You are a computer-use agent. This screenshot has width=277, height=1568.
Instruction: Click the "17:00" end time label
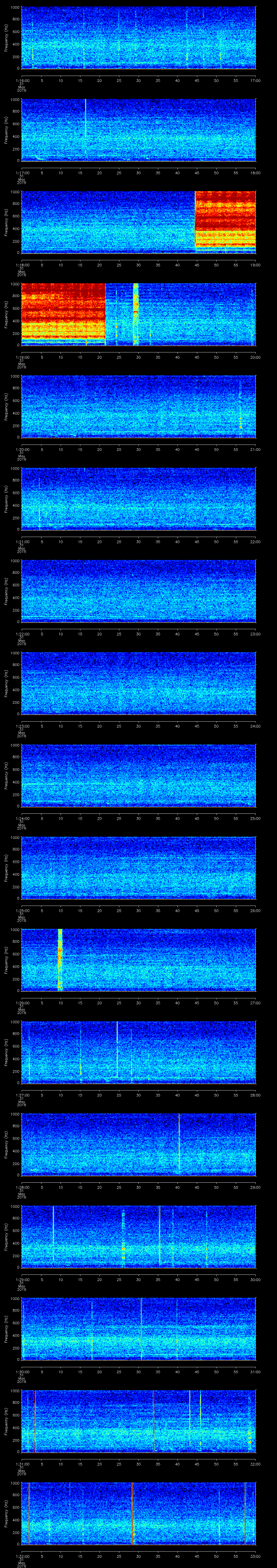pyautogui.click(x=255, y=80)
